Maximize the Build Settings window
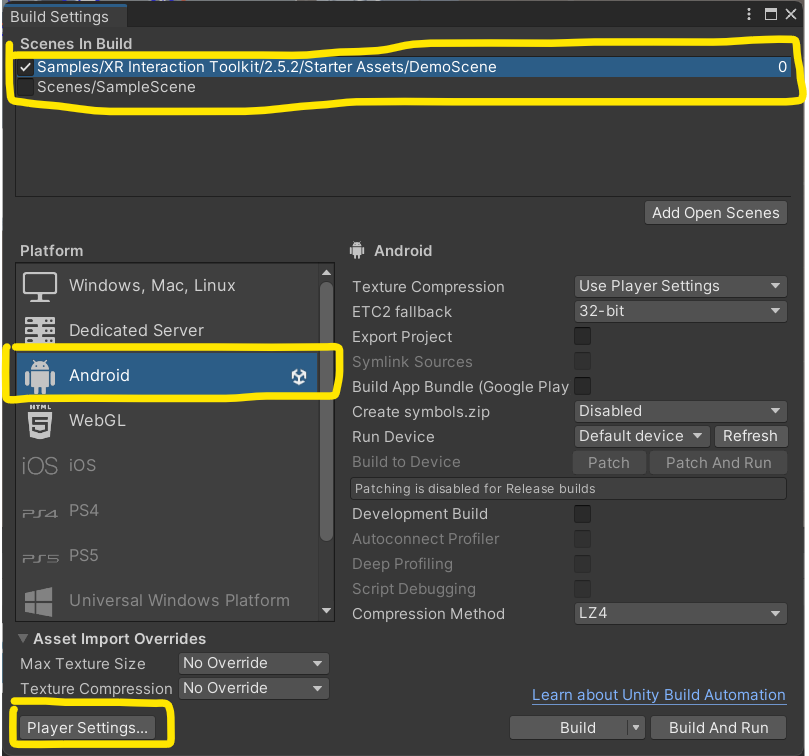The image size is (809, 756). pyautogui.click(x=771, y=14)
